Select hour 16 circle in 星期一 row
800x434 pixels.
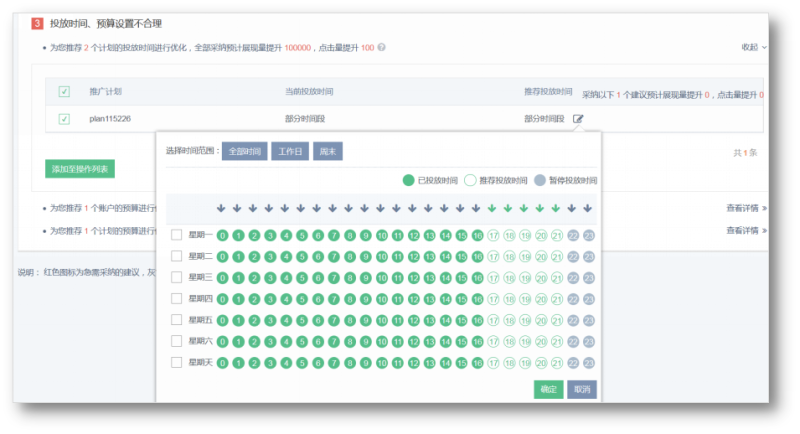point(477,236)
